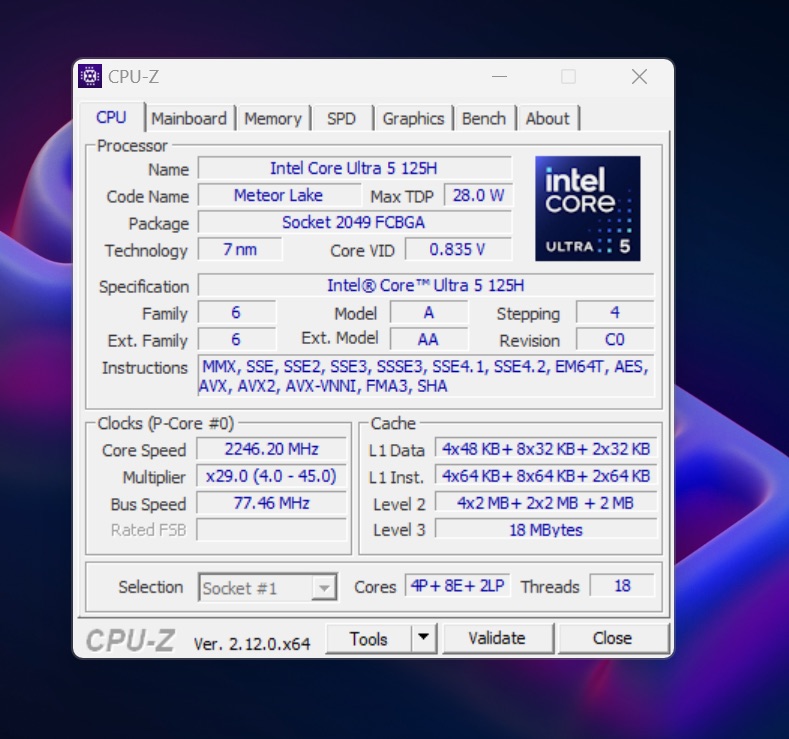Click the Ext. Family value 6
Viewport: 789px width, 739px height.
click(236, 339)
